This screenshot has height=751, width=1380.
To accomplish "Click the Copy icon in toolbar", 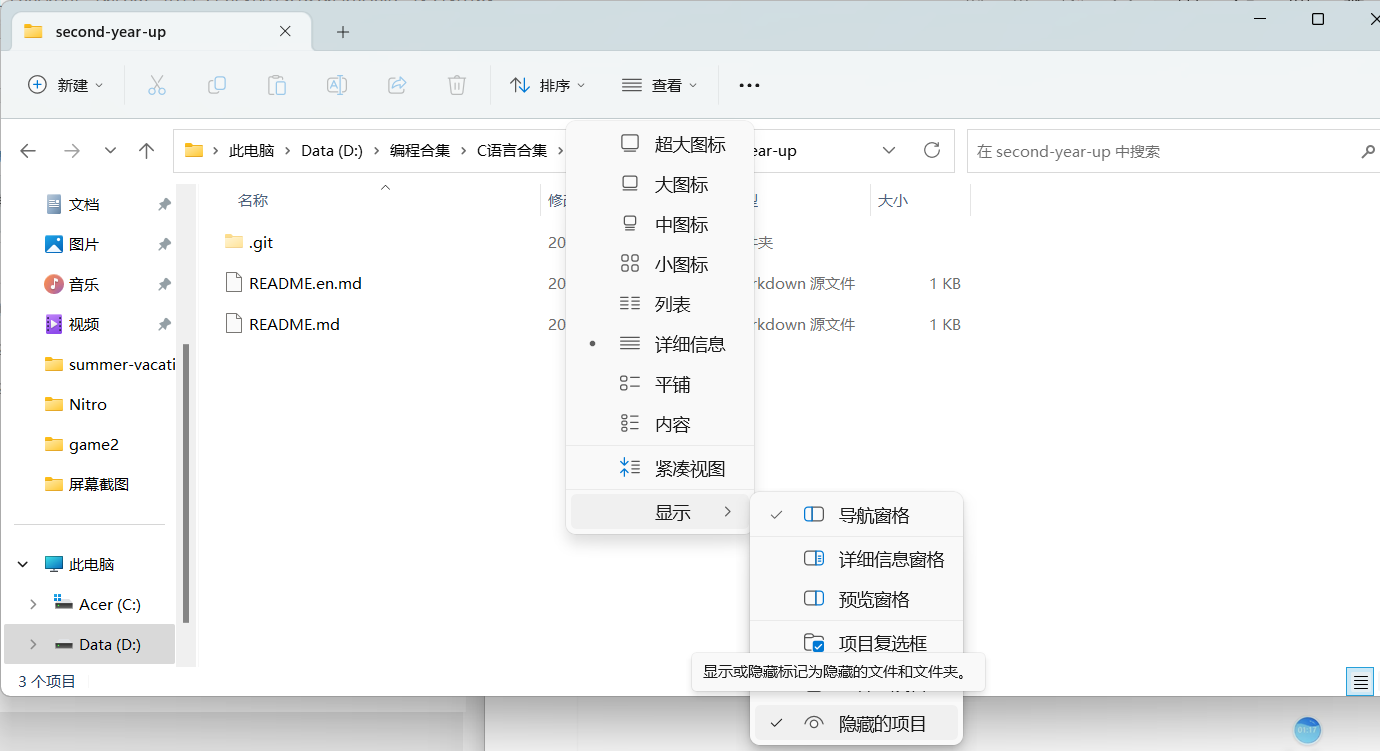I will click(x=217, y=85).
